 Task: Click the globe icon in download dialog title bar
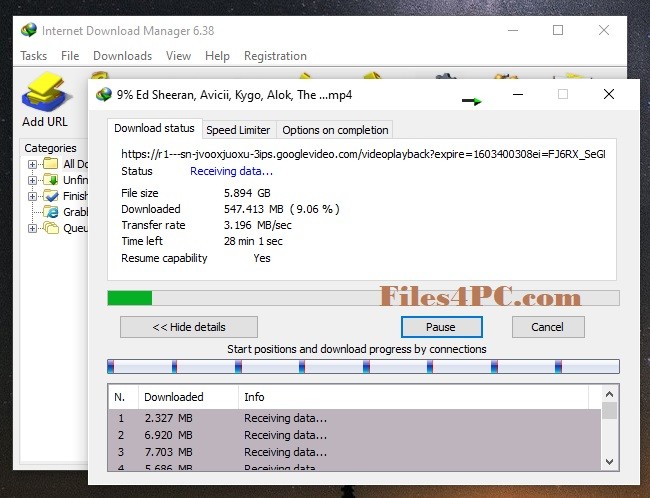(x=104, y=95)
